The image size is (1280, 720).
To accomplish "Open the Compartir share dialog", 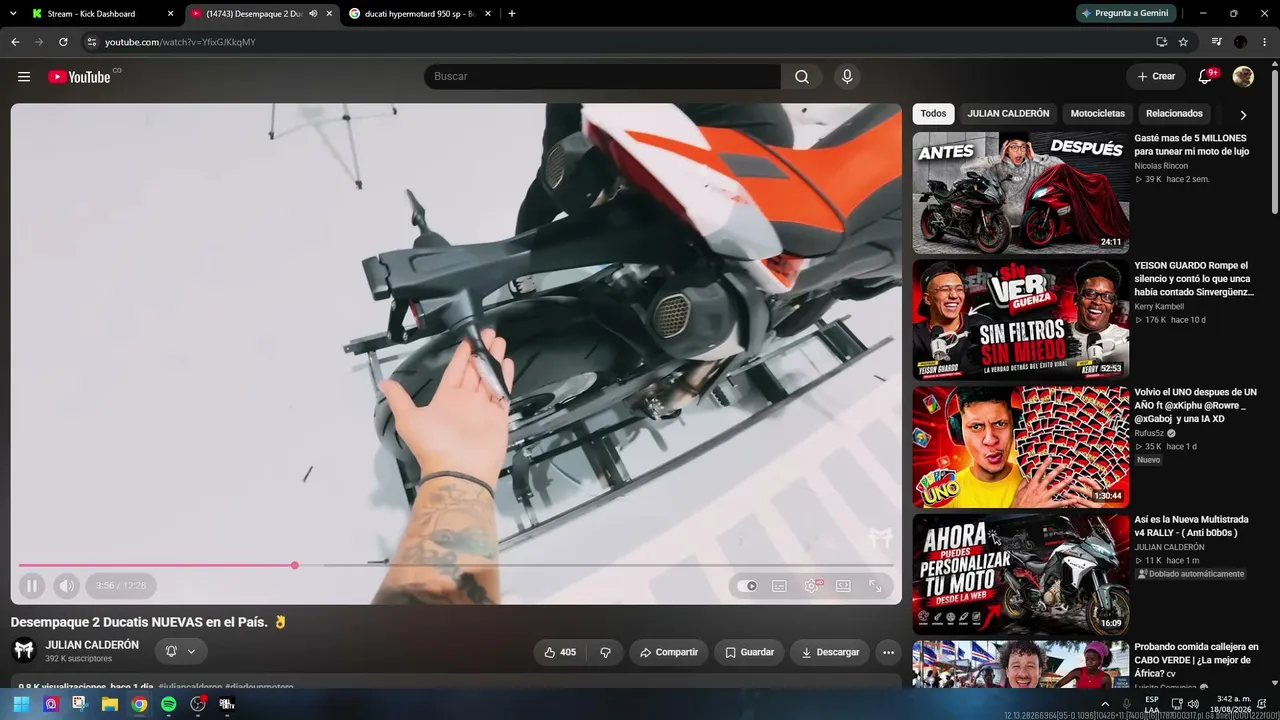I will click(669, 652).
